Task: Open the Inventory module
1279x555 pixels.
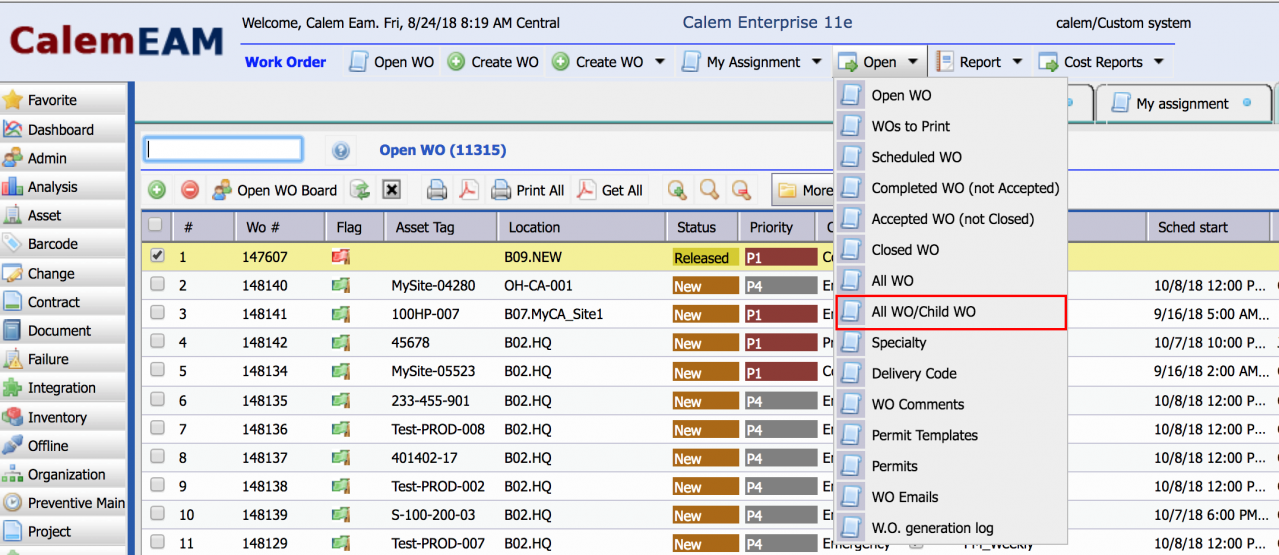Action: [x=64, y=417]
